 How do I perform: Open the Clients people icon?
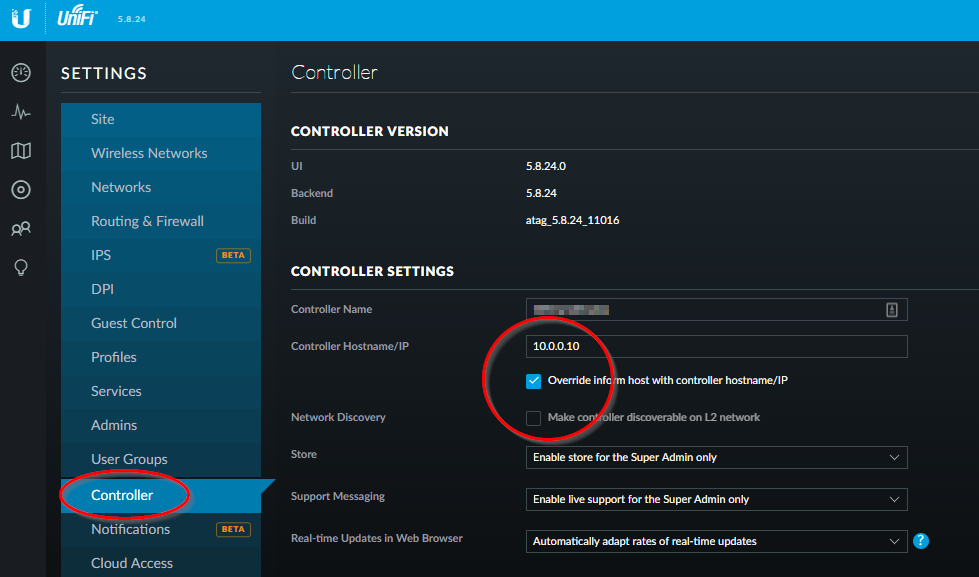(21, 229)
